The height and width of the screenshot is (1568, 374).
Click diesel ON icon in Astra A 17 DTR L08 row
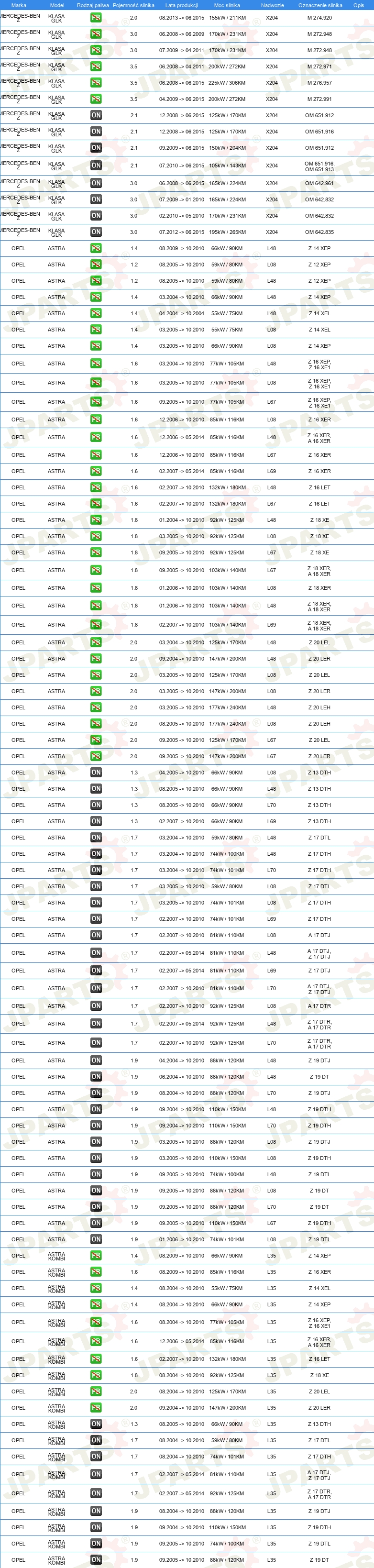[x=96, y=1006]
